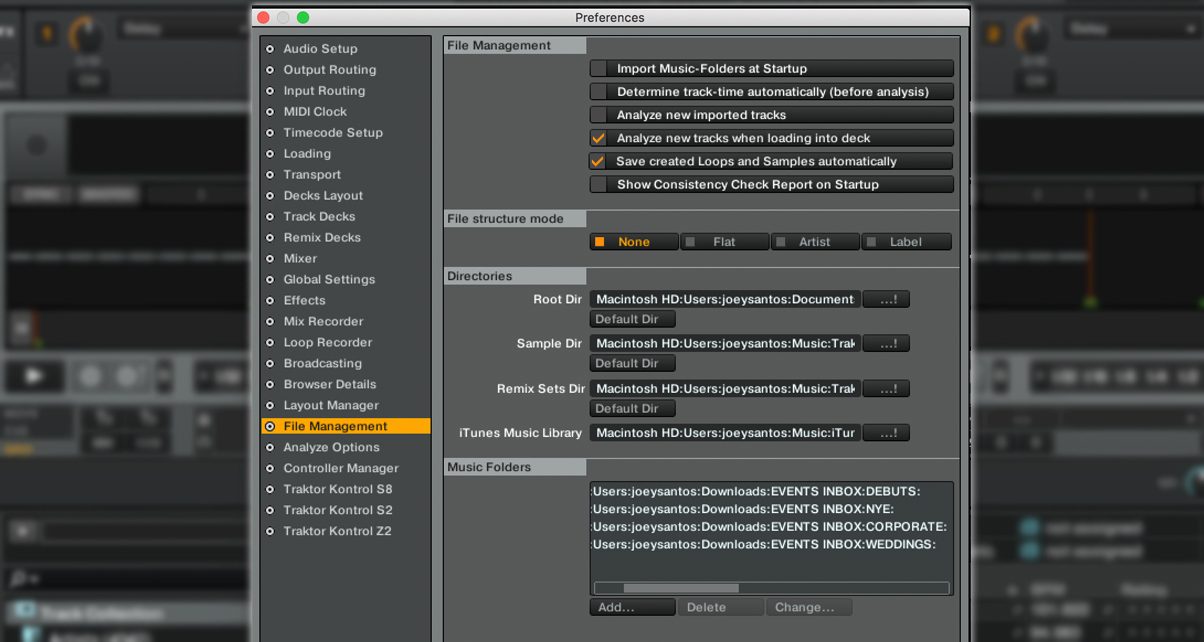Open the Effects preferences section
The width and height of the screenshot is (1204, 642).
[x=303, y=300]
